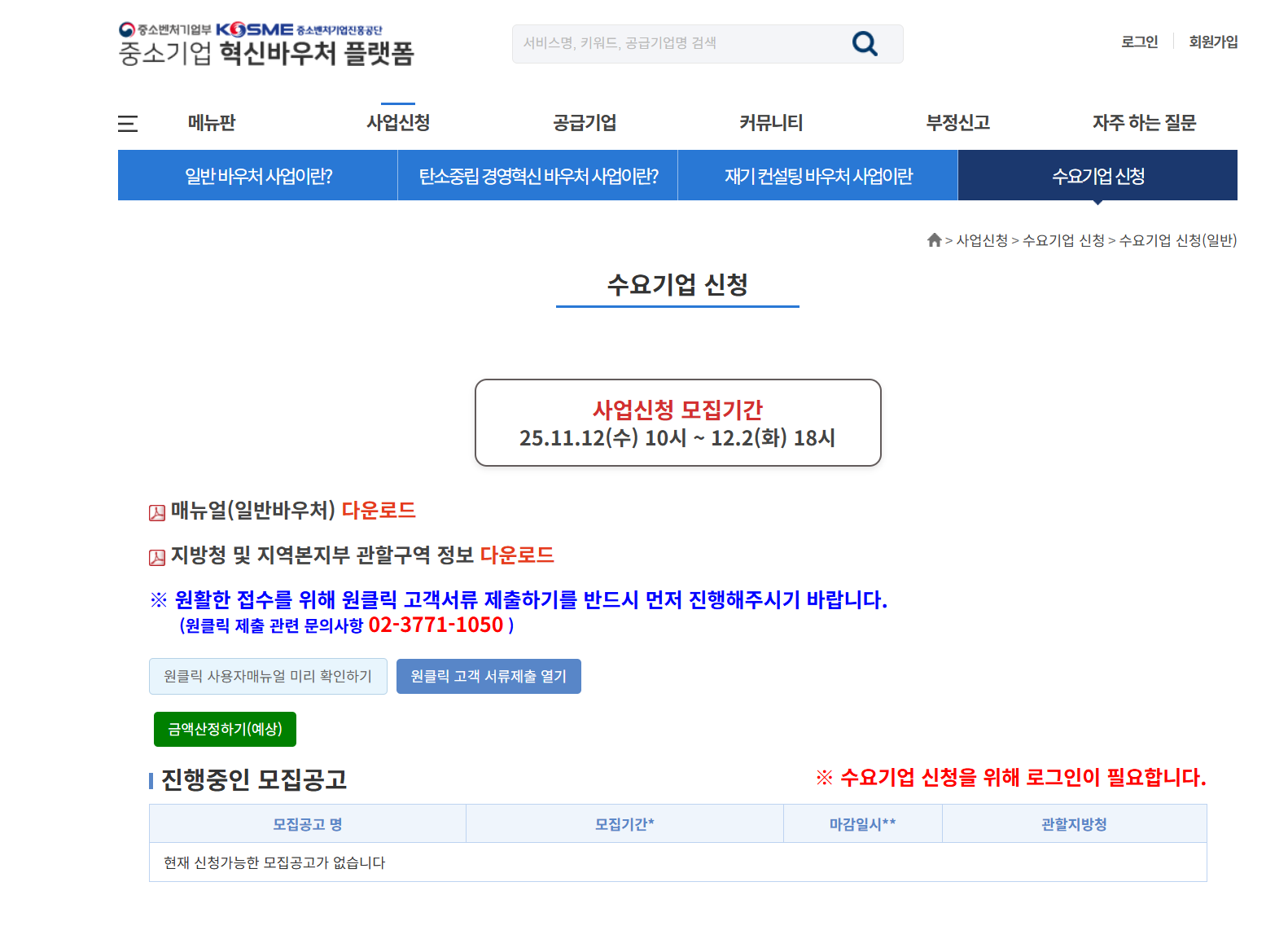Navigate to 커뮤니티 menu

771,123
